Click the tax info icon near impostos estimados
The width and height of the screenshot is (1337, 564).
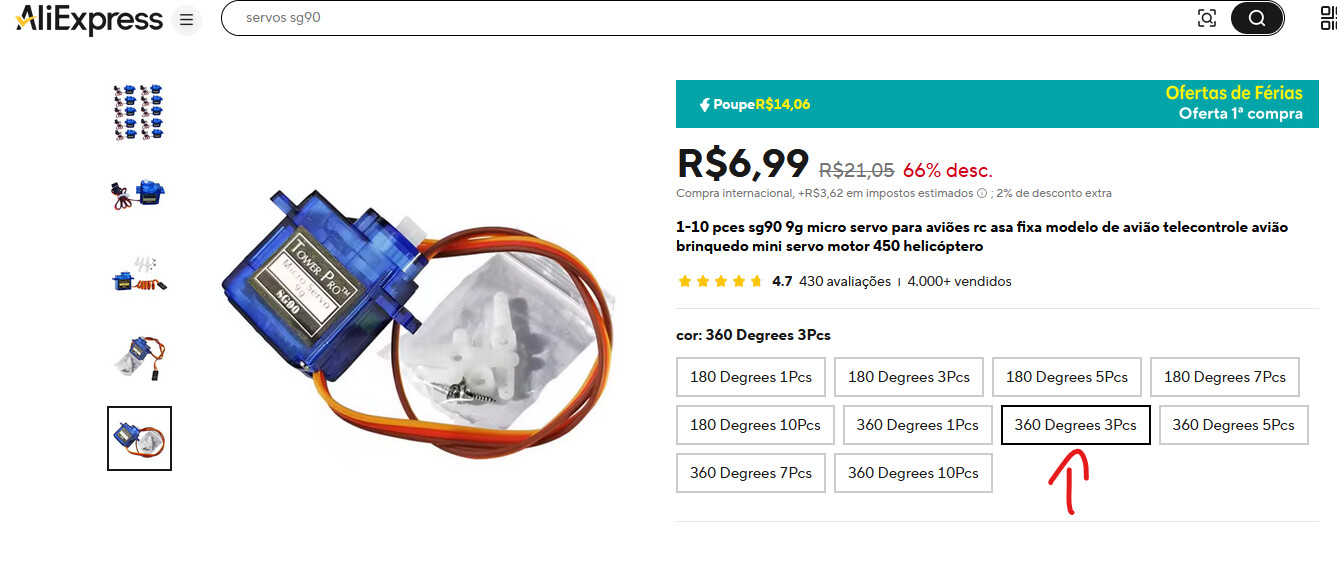point(981,194)
